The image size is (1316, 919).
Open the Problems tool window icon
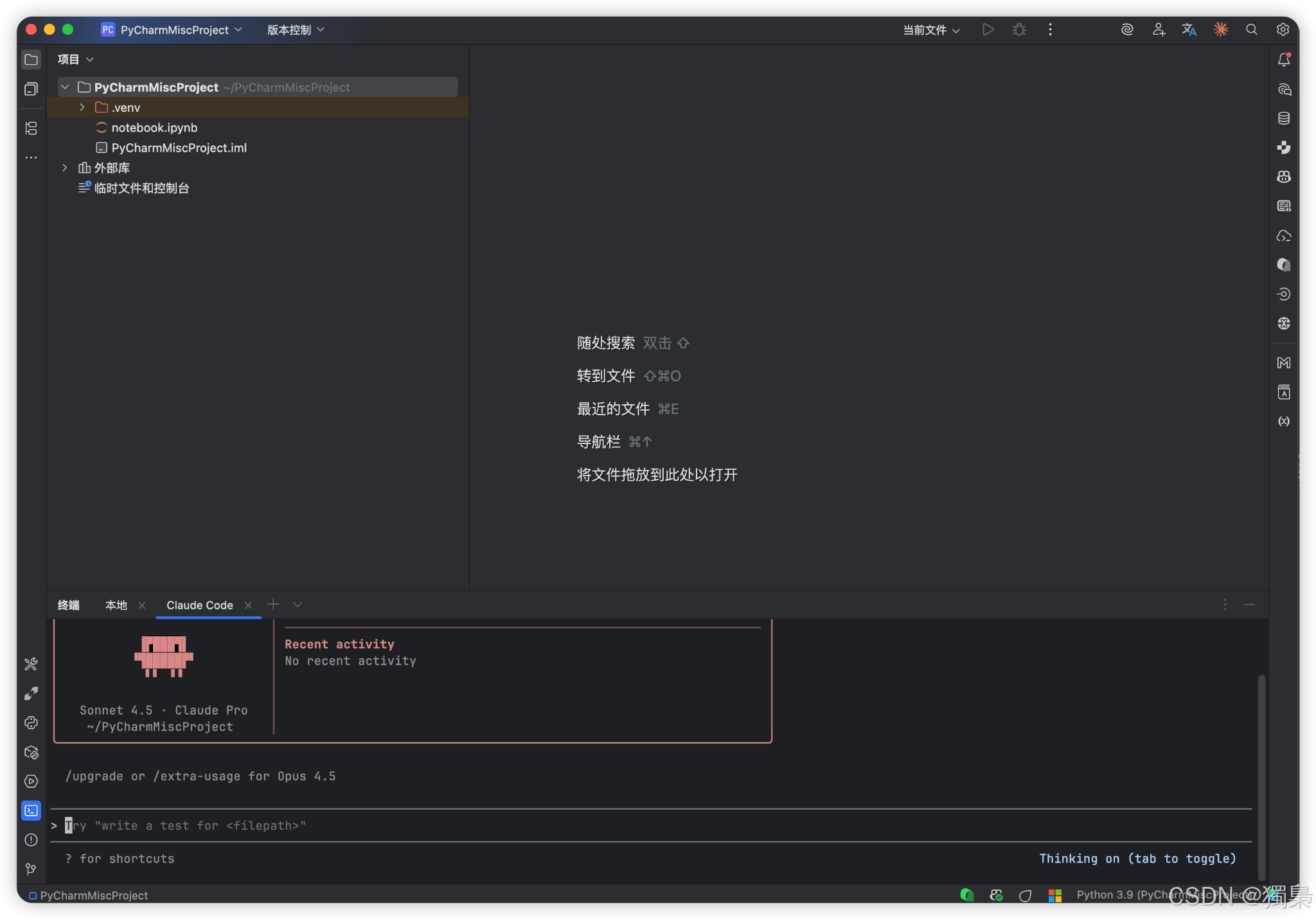(x=31, y=840)
